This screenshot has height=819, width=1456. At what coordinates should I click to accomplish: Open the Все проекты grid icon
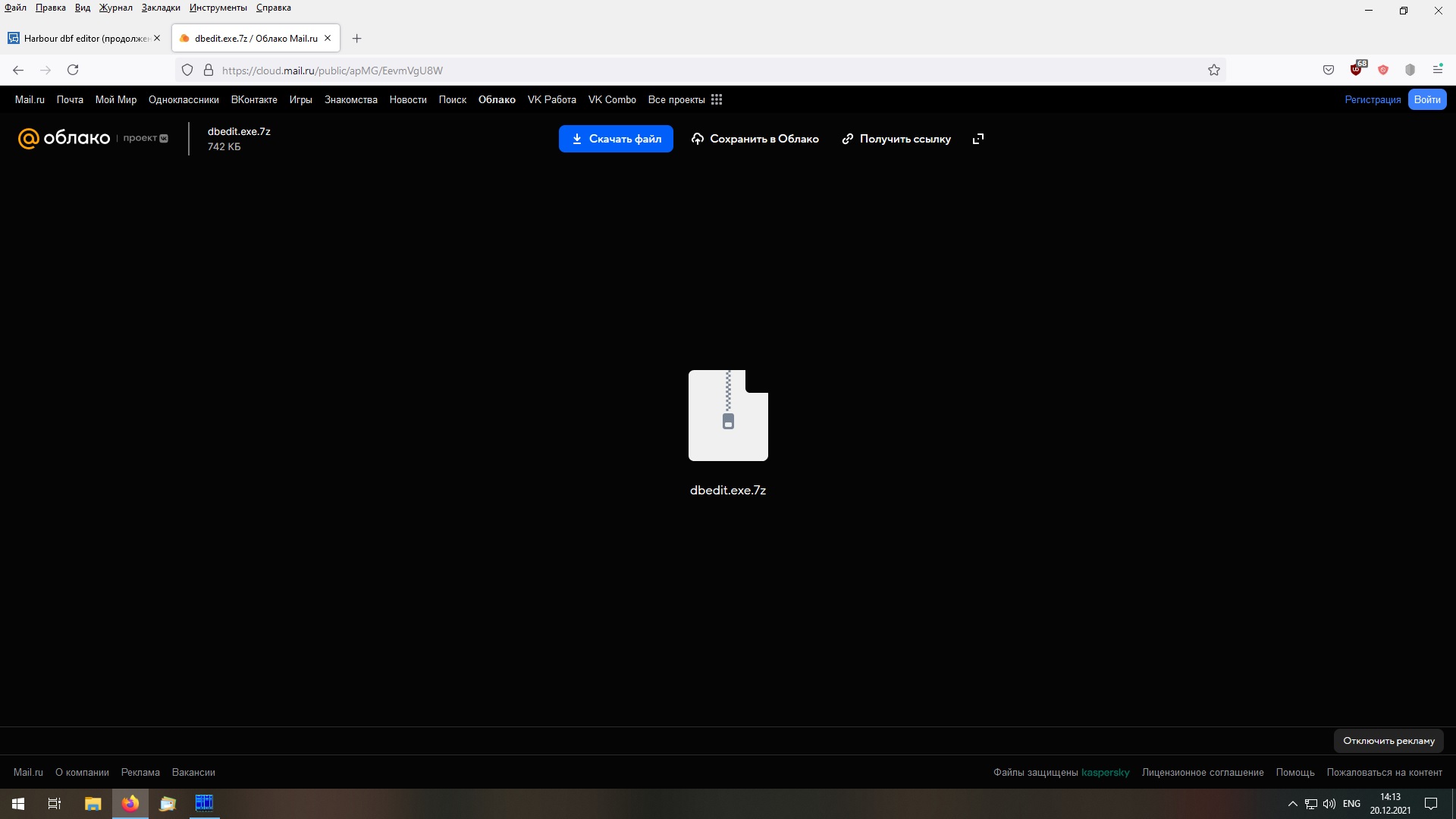pyautogui.click(x=717, y=99)
